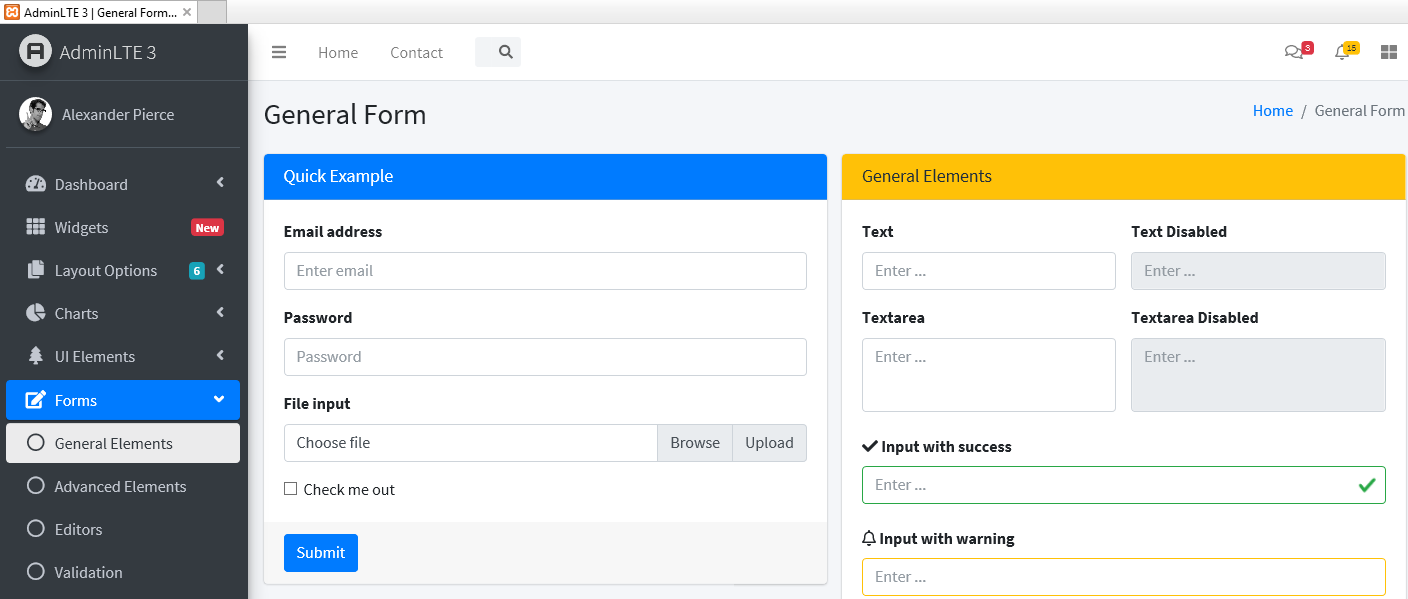Click the hamburger sidebar toggle icon
Image resolution: width=1408 pixels, height=599 pixels.
pyautogui.click(x=279, y=53)
